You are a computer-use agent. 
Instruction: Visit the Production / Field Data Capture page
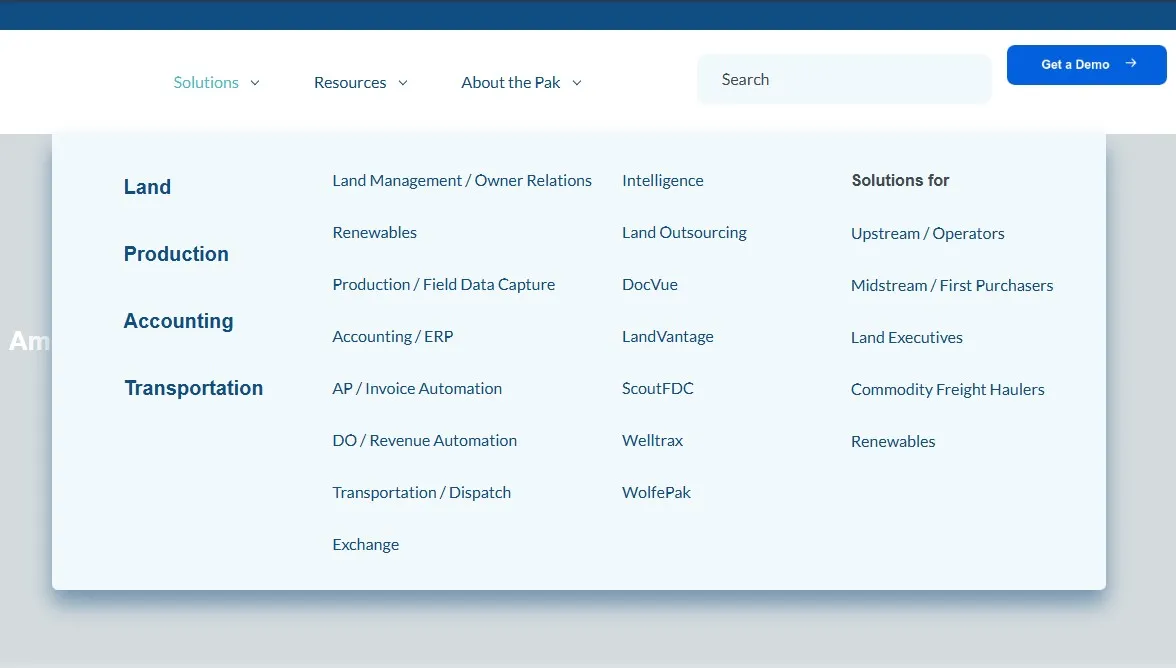443,284
